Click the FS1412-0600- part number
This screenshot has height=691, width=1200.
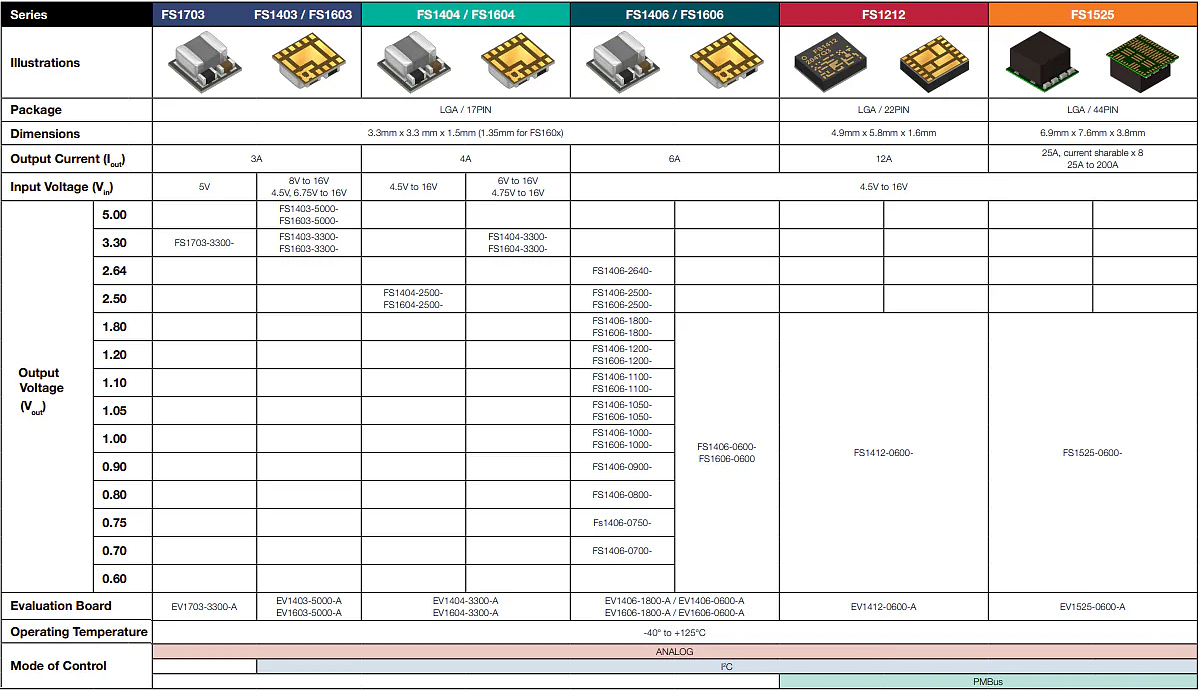[881, 452]
